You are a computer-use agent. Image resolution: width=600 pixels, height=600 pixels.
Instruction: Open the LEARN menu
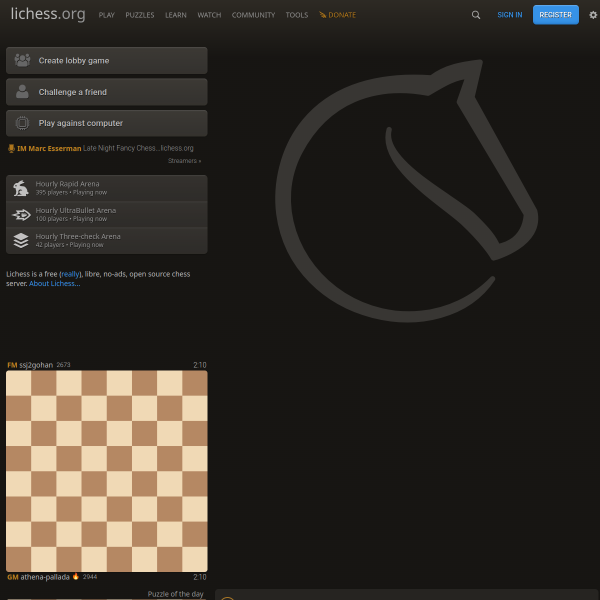(176, 15)
